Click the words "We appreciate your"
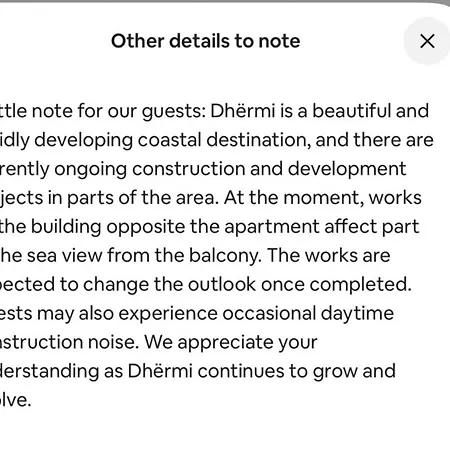Image resolution: width=450 pixels, height=450 pixels. point(230,342)
